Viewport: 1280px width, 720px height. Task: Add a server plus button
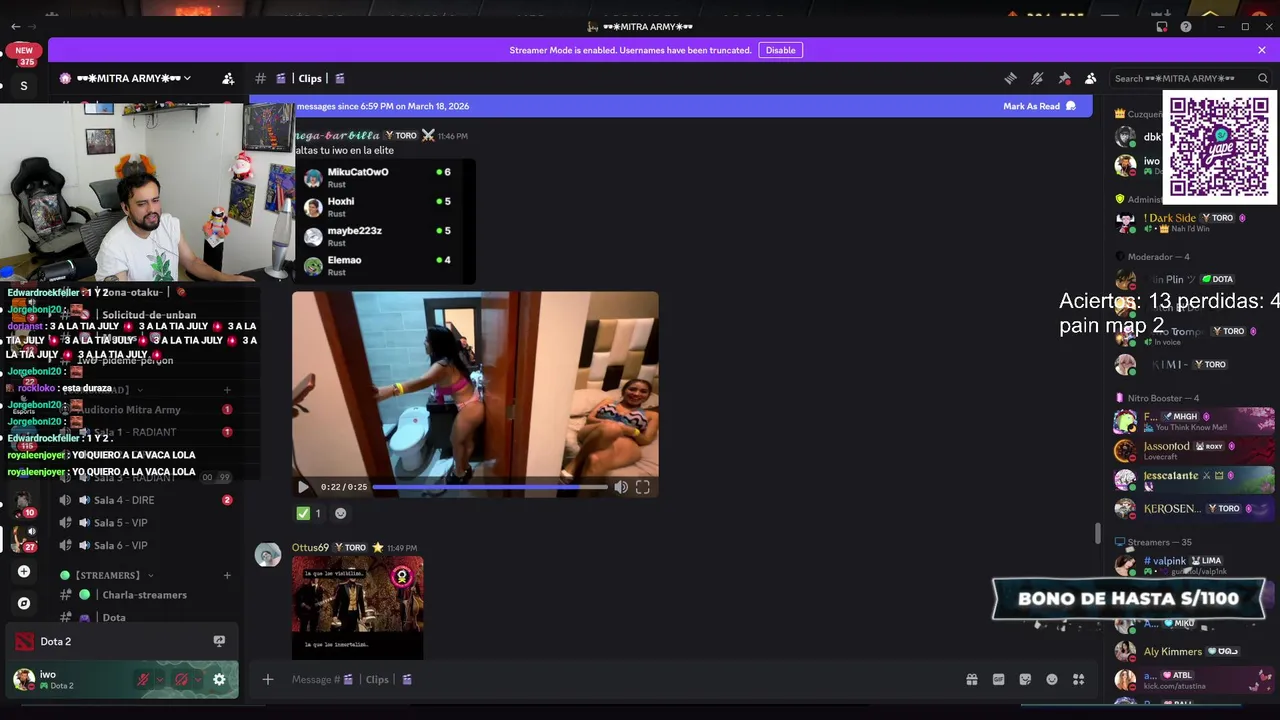pos(24,572)
